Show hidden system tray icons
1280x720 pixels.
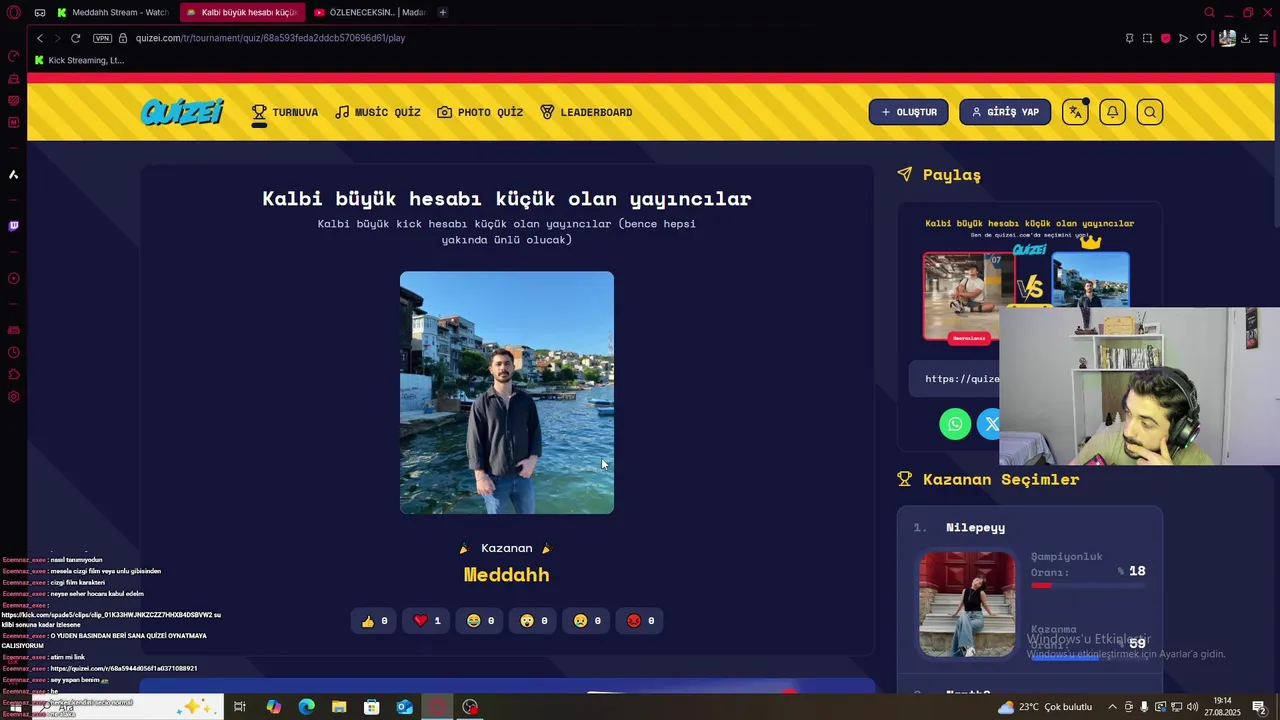coord(1112,707)
